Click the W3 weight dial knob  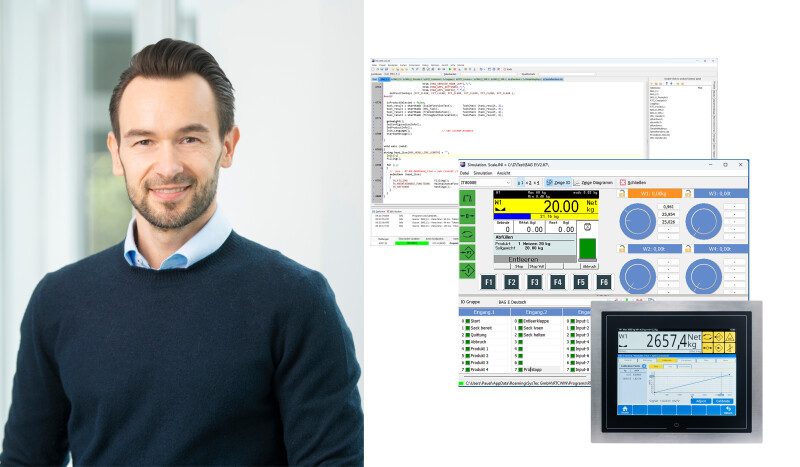(704, 222)
